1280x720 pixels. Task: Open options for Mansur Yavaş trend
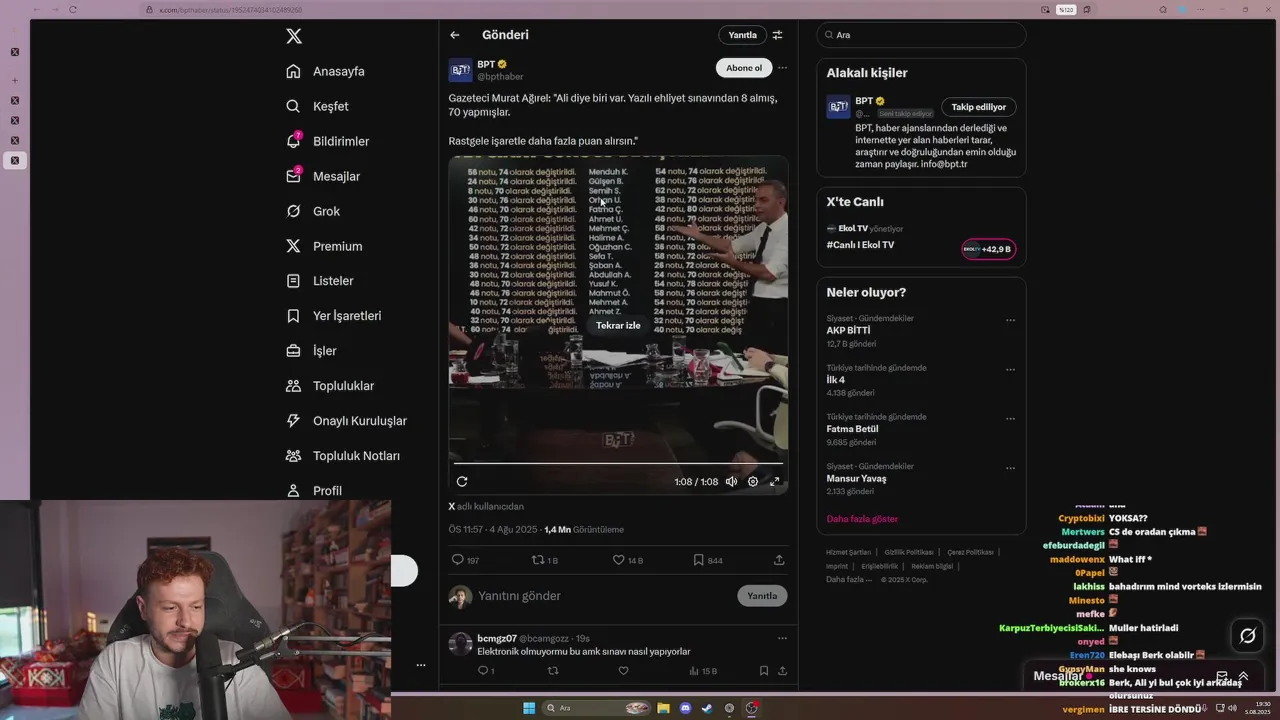[1010, 468]
